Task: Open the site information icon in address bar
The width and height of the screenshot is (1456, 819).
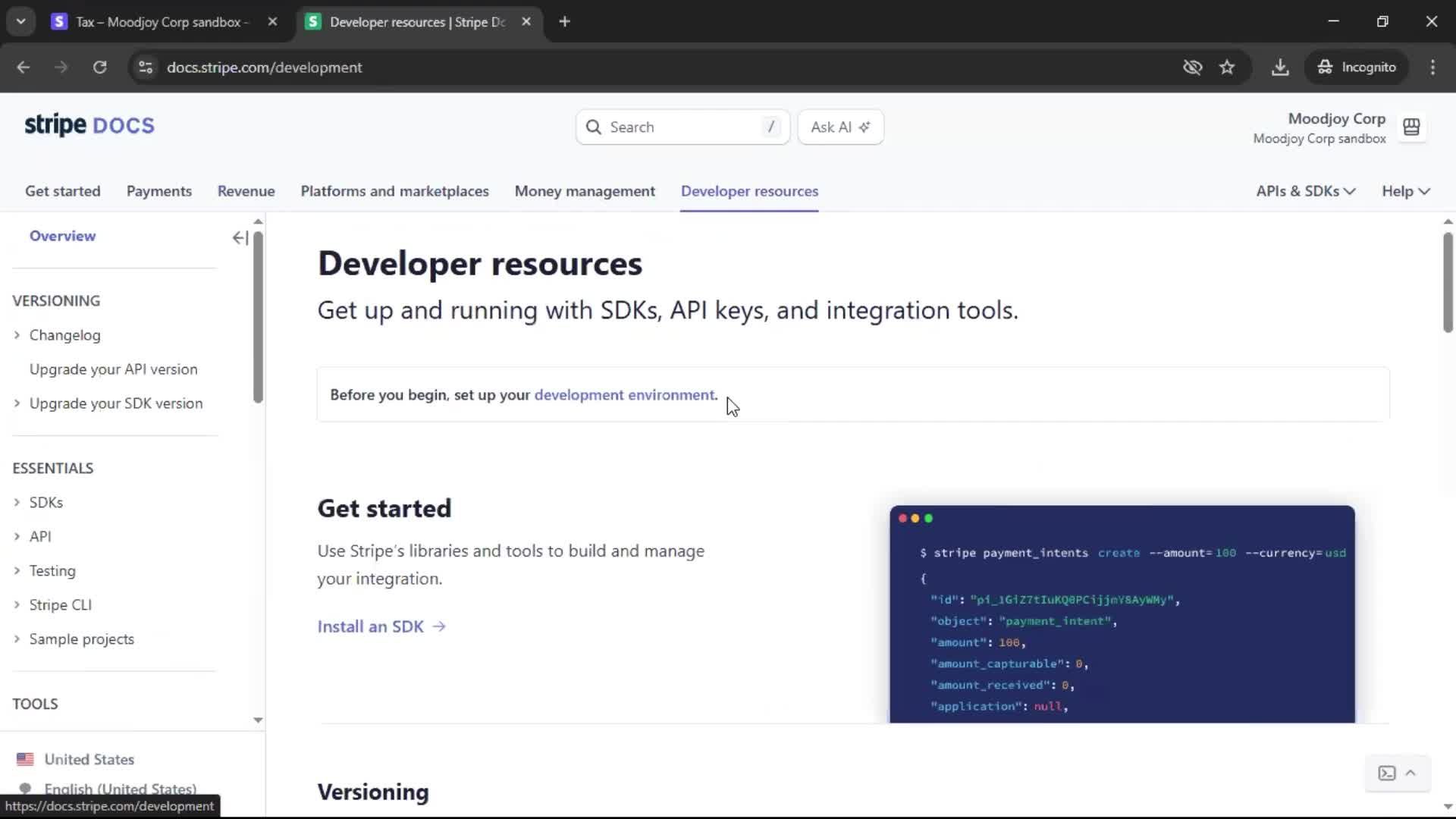Action: pos(146,67)
